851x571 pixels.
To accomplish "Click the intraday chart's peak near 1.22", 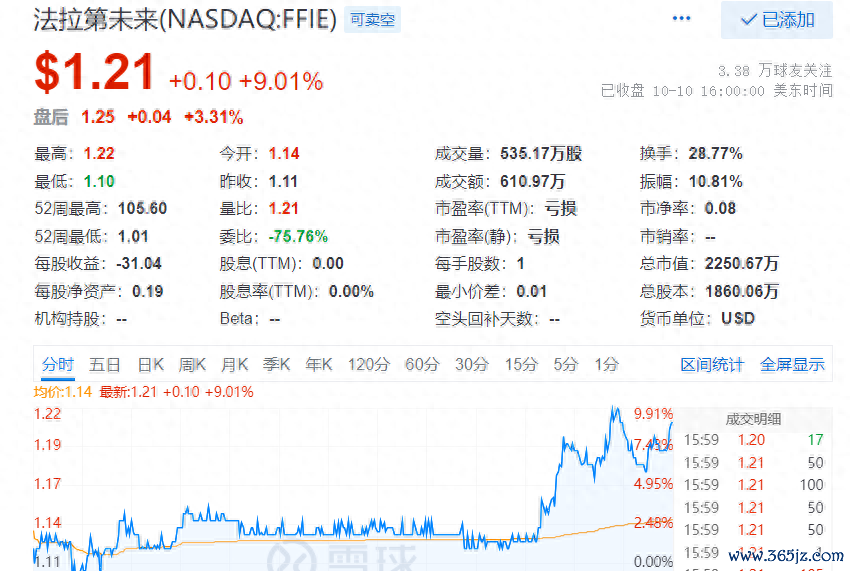I will click(x=614, y=410).
